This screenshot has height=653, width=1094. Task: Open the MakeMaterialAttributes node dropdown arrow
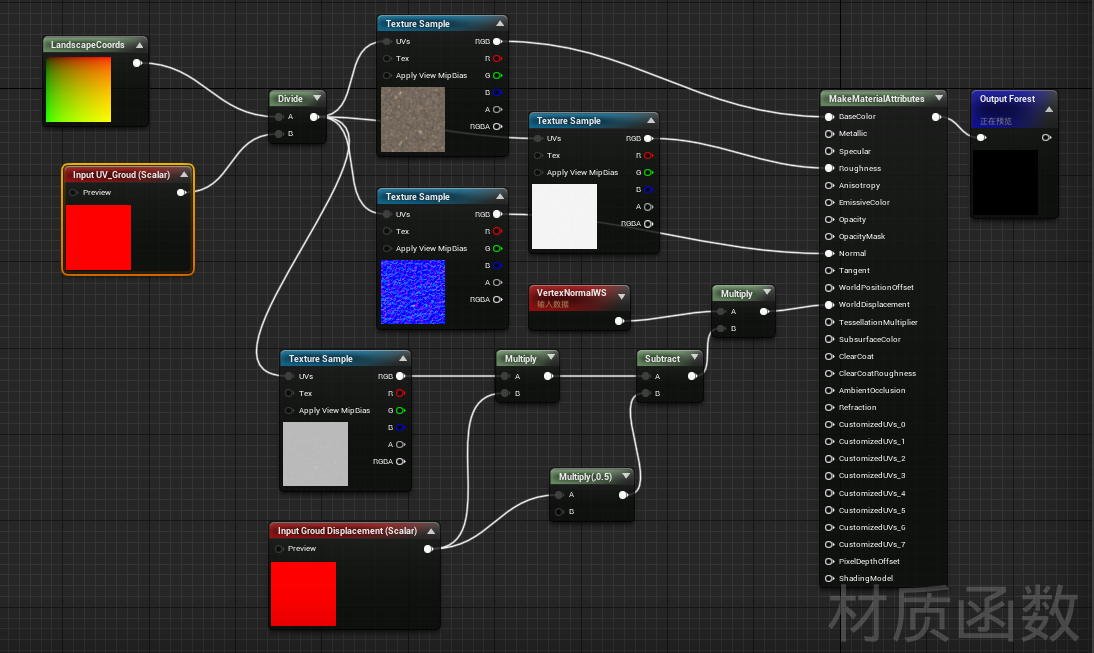click(x=938, y=98)
